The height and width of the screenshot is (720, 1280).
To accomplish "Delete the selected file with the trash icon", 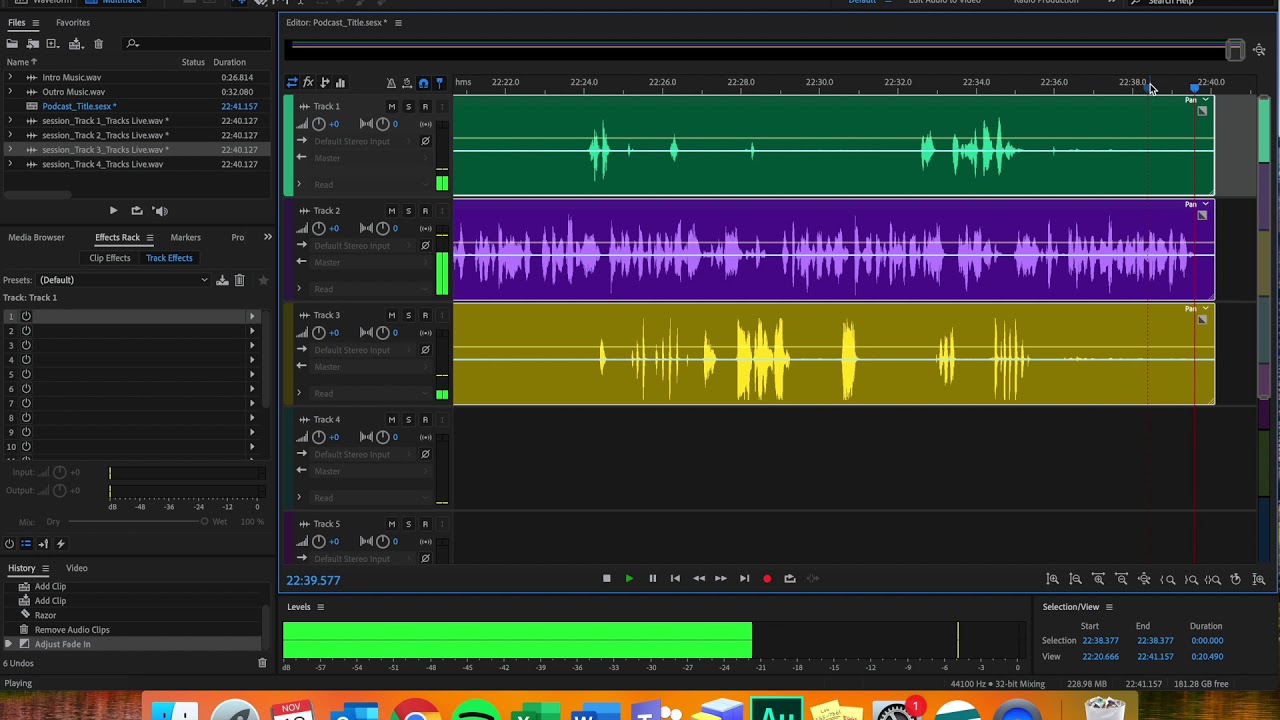I will pos(98,44).
